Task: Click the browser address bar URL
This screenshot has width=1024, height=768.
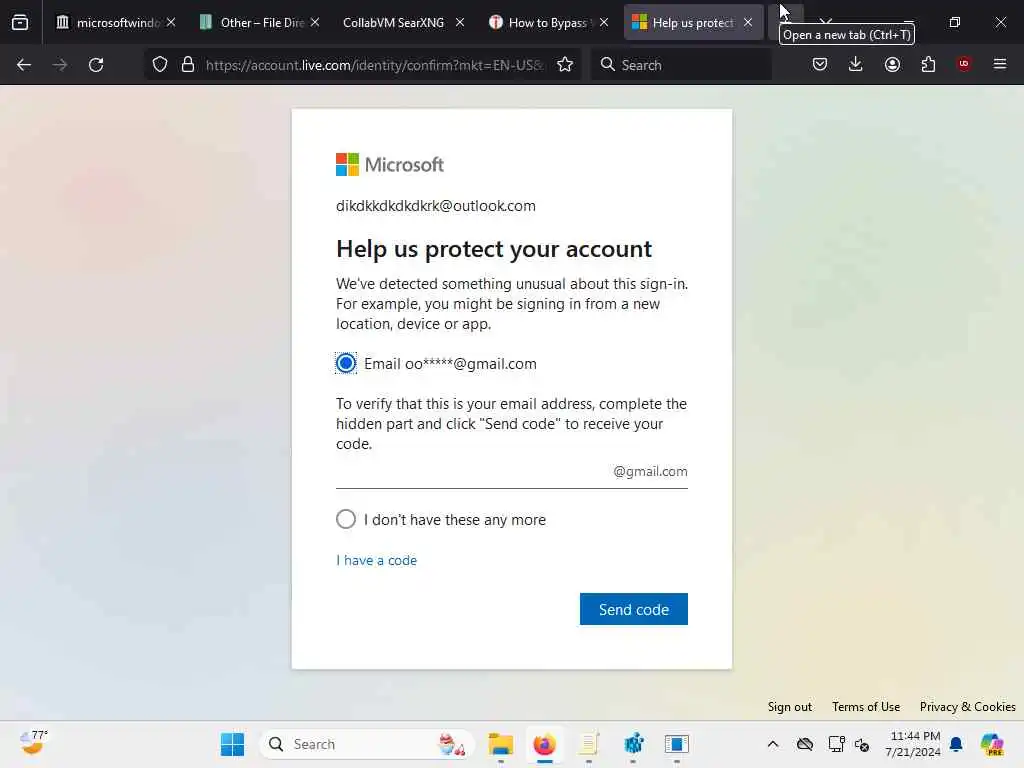Action: click(x=374, y=65)
